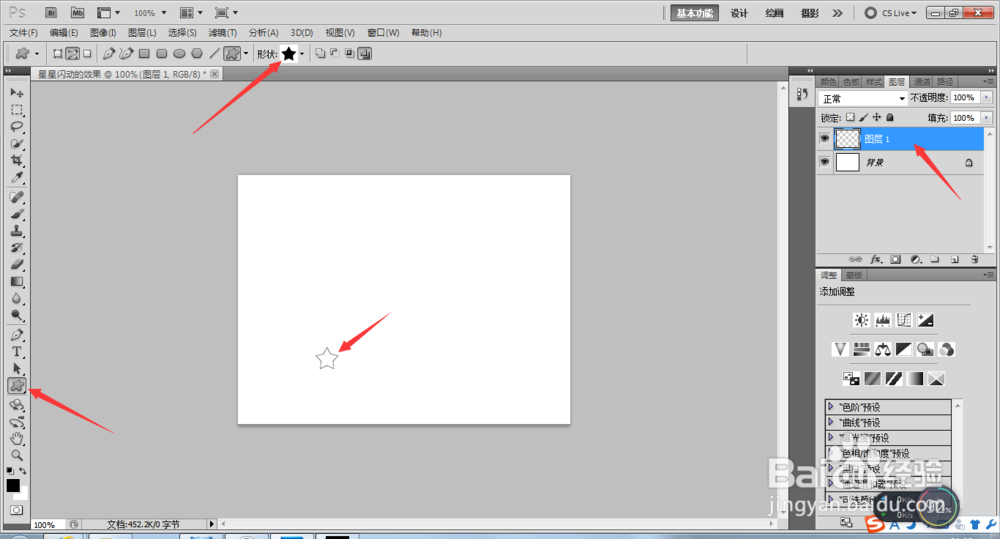Open the 不透明度 opacity slider arrow
The width and height of the screenshot is (1000, 539).
click(987, 98)
